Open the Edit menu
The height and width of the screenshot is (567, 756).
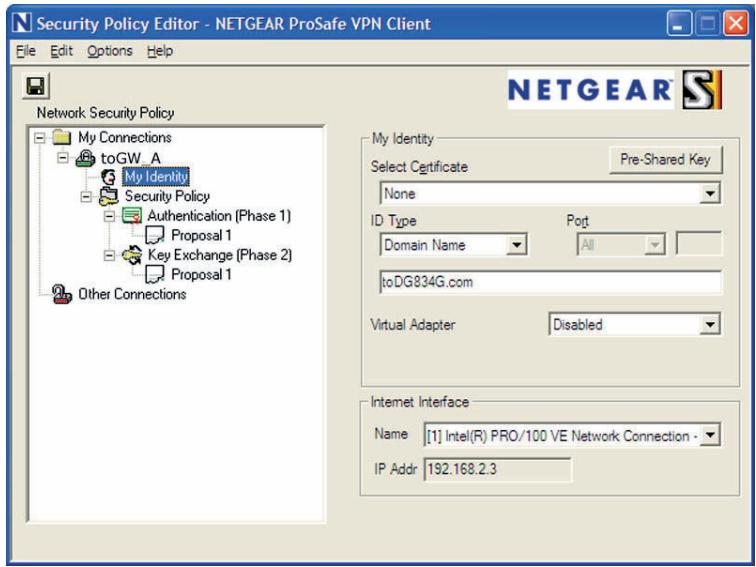[x=61, y=51]
